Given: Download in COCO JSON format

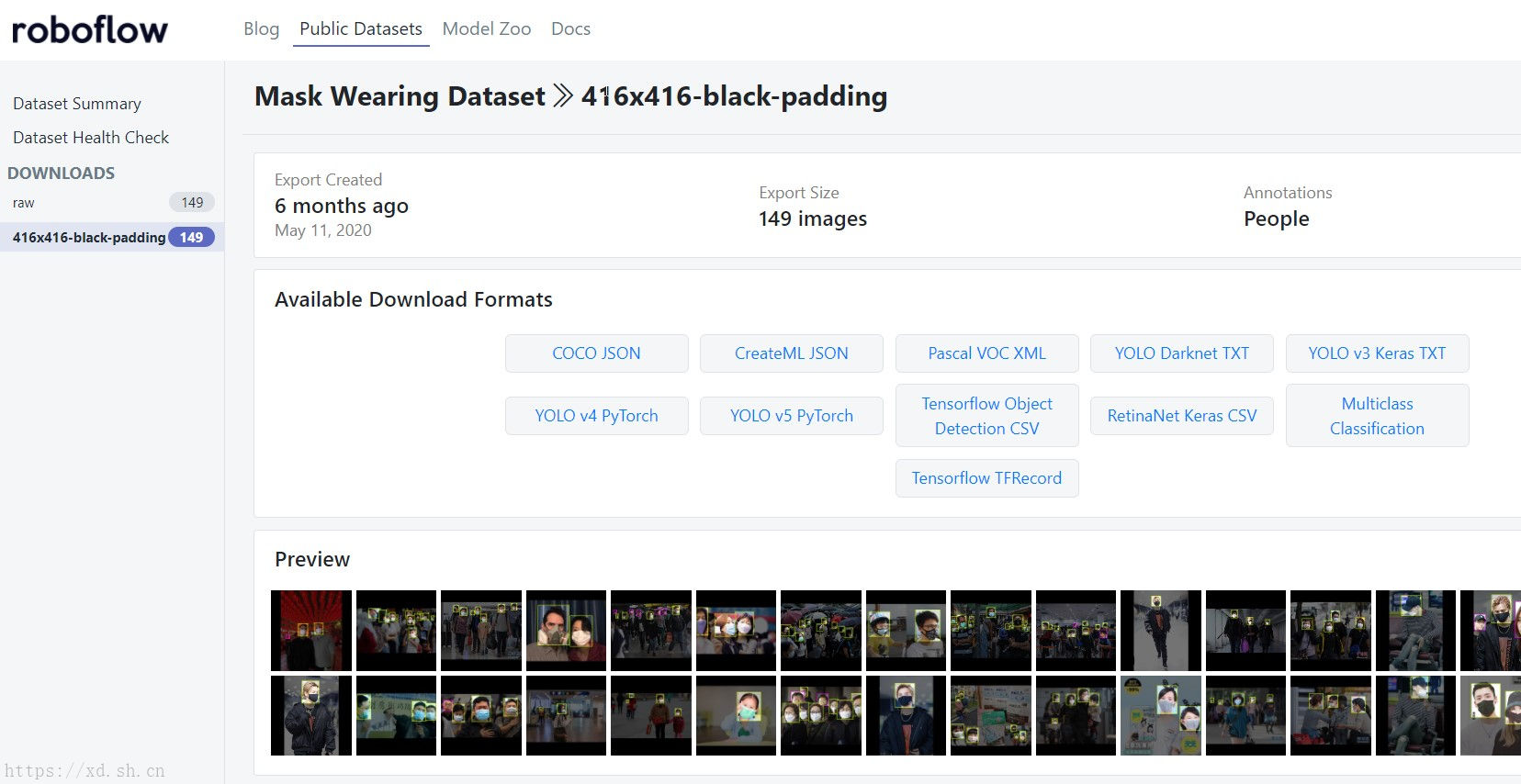Looking at the screenshot, I should pyautogui.click(x=596, y=353).
